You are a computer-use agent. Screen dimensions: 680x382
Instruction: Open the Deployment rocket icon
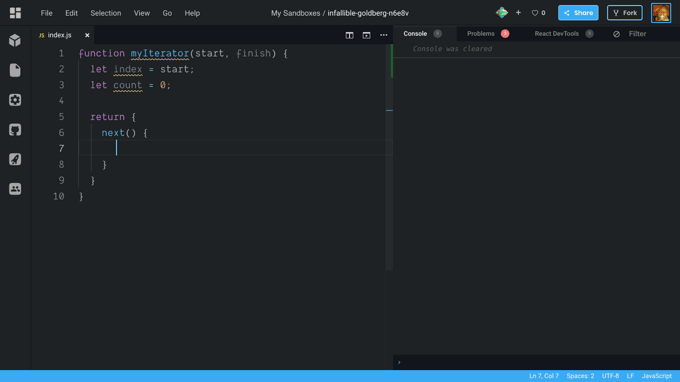15,159
